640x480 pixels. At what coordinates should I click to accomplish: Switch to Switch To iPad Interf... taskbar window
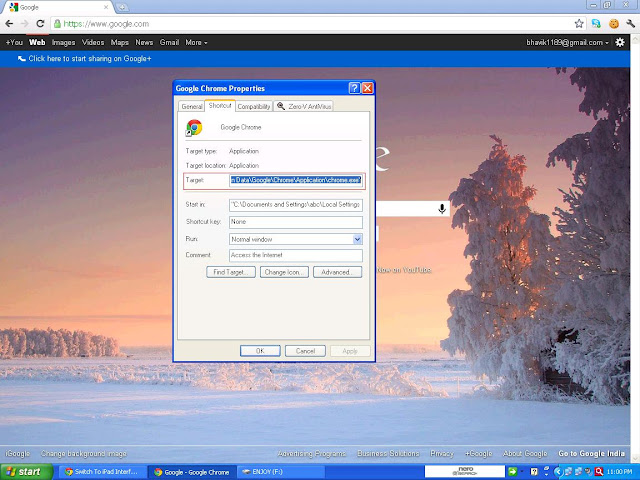101,472
